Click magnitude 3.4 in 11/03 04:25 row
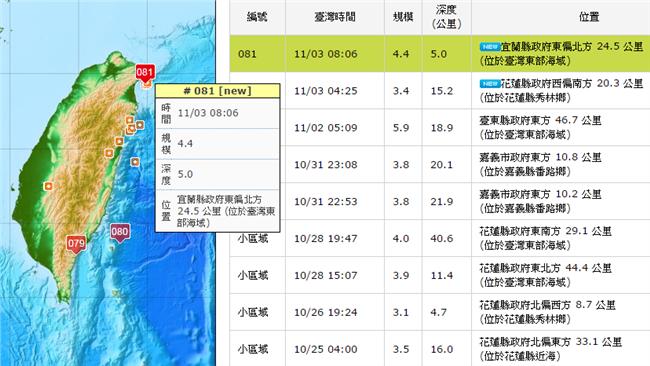This screenshot has width=650, height=366. coord(401,91)
